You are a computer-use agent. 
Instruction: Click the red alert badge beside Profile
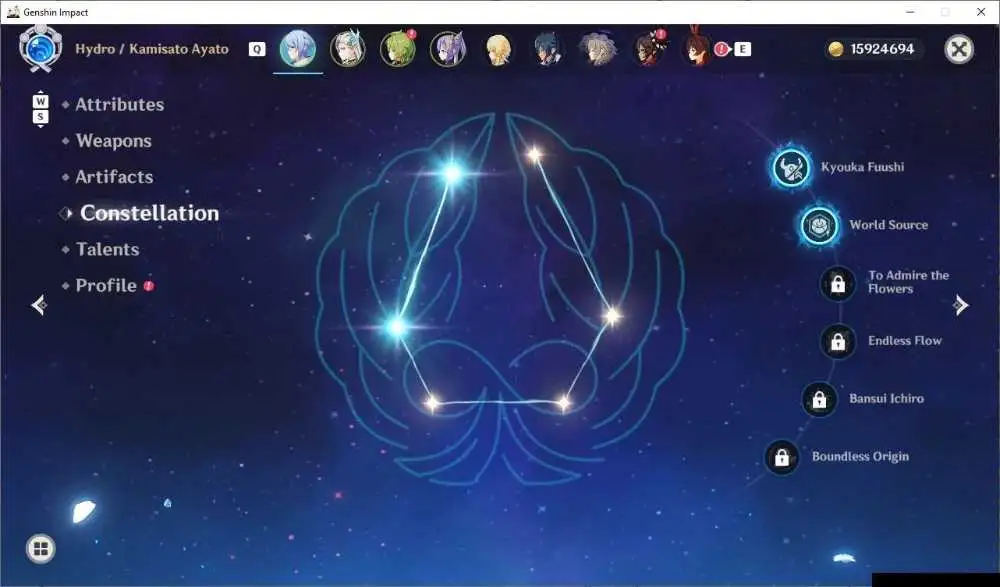pos(149,286)
